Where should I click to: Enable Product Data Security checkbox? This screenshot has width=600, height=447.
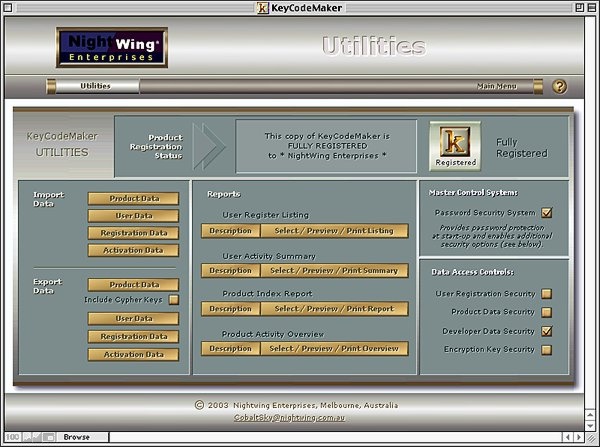(546, 312)
